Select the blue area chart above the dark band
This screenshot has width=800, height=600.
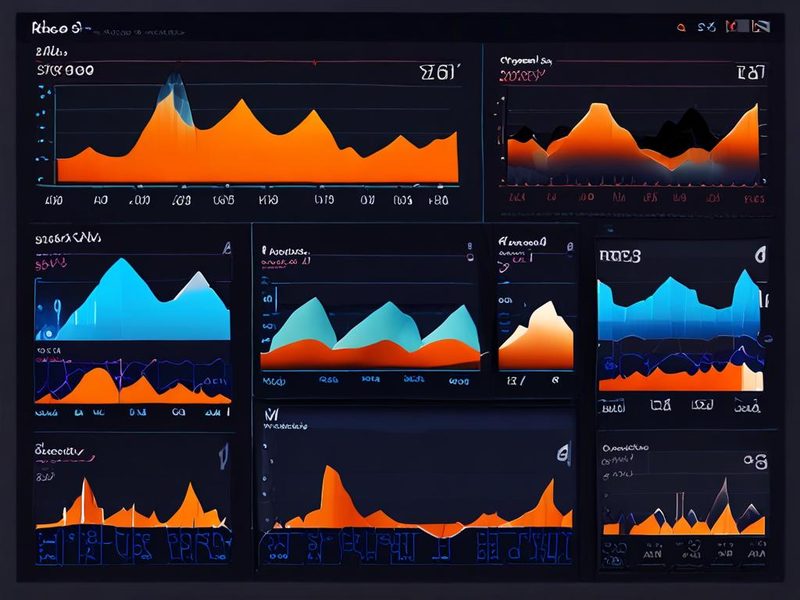coord(681,305)
